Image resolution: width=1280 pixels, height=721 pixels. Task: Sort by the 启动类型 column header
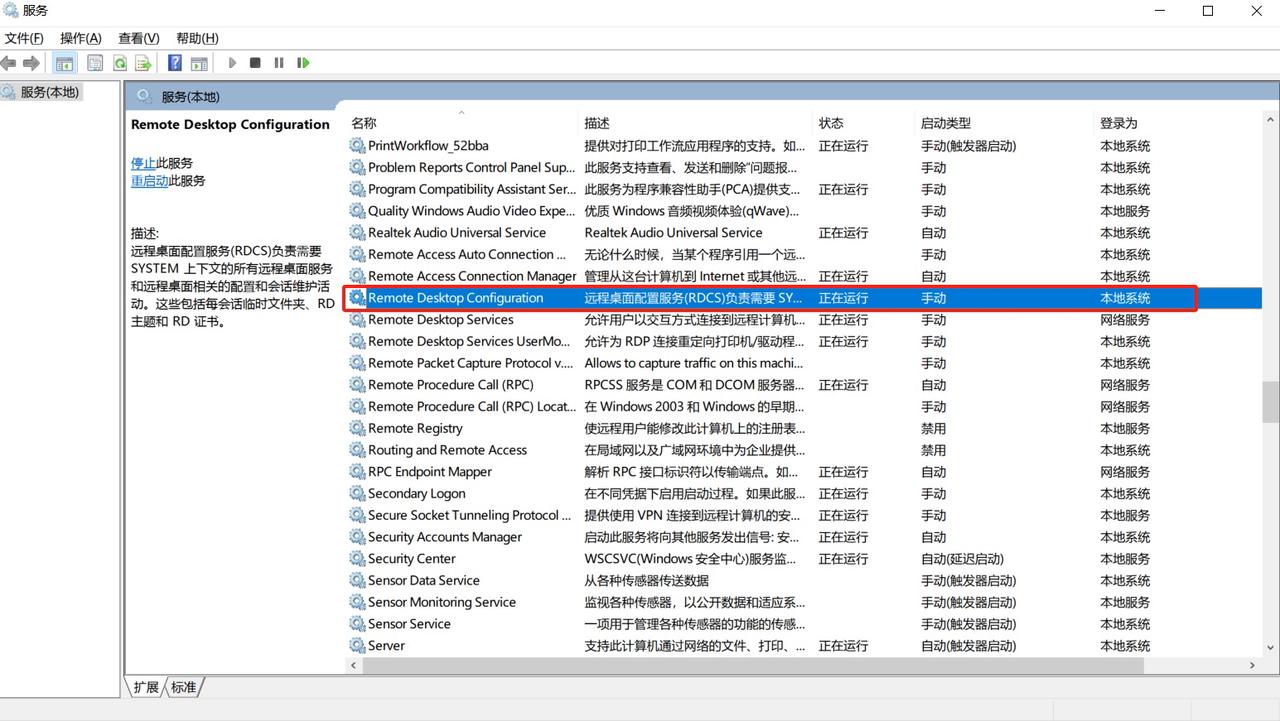click(945, 123)
